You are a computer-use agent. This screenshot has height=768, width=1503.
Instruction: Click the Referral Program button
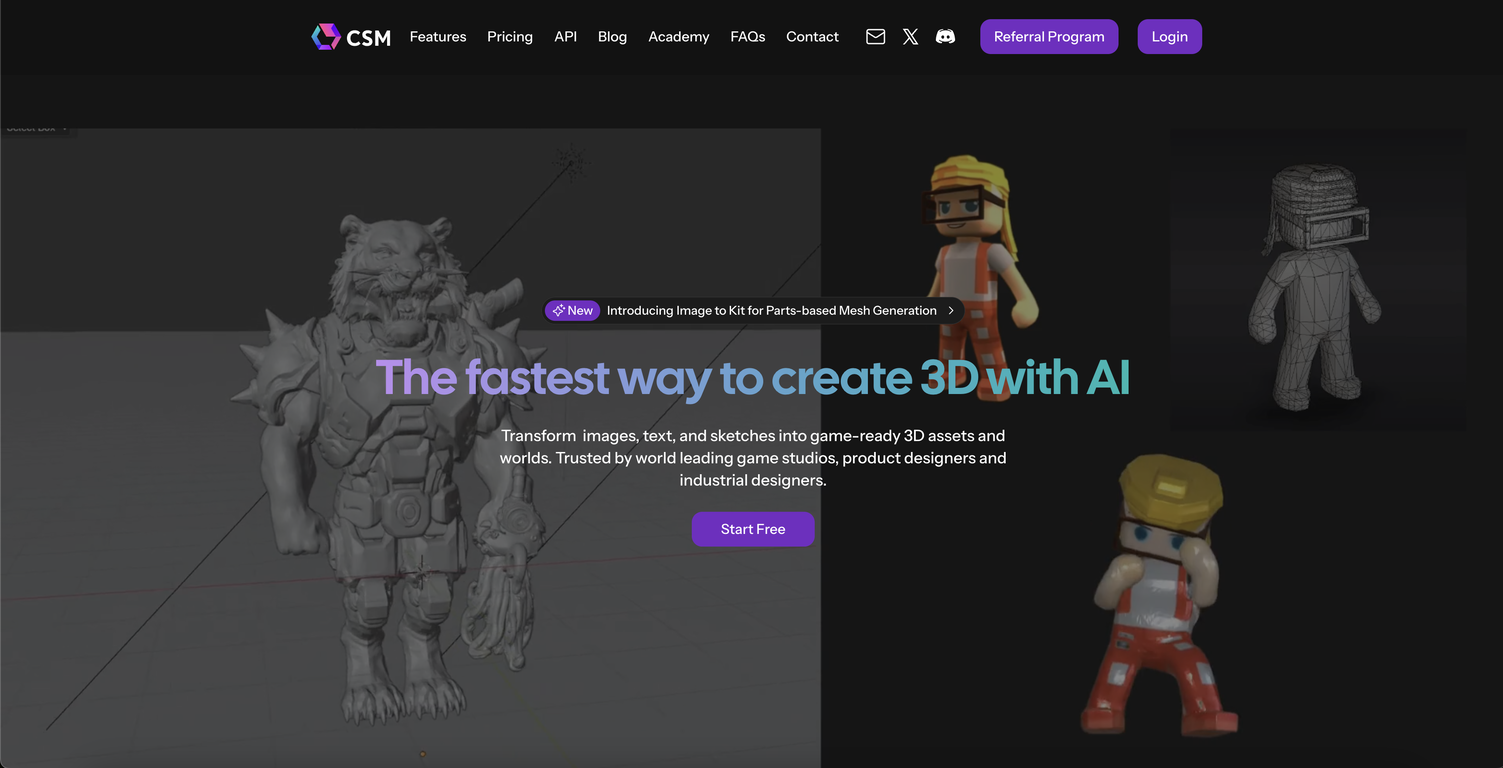click(1049, 37)
